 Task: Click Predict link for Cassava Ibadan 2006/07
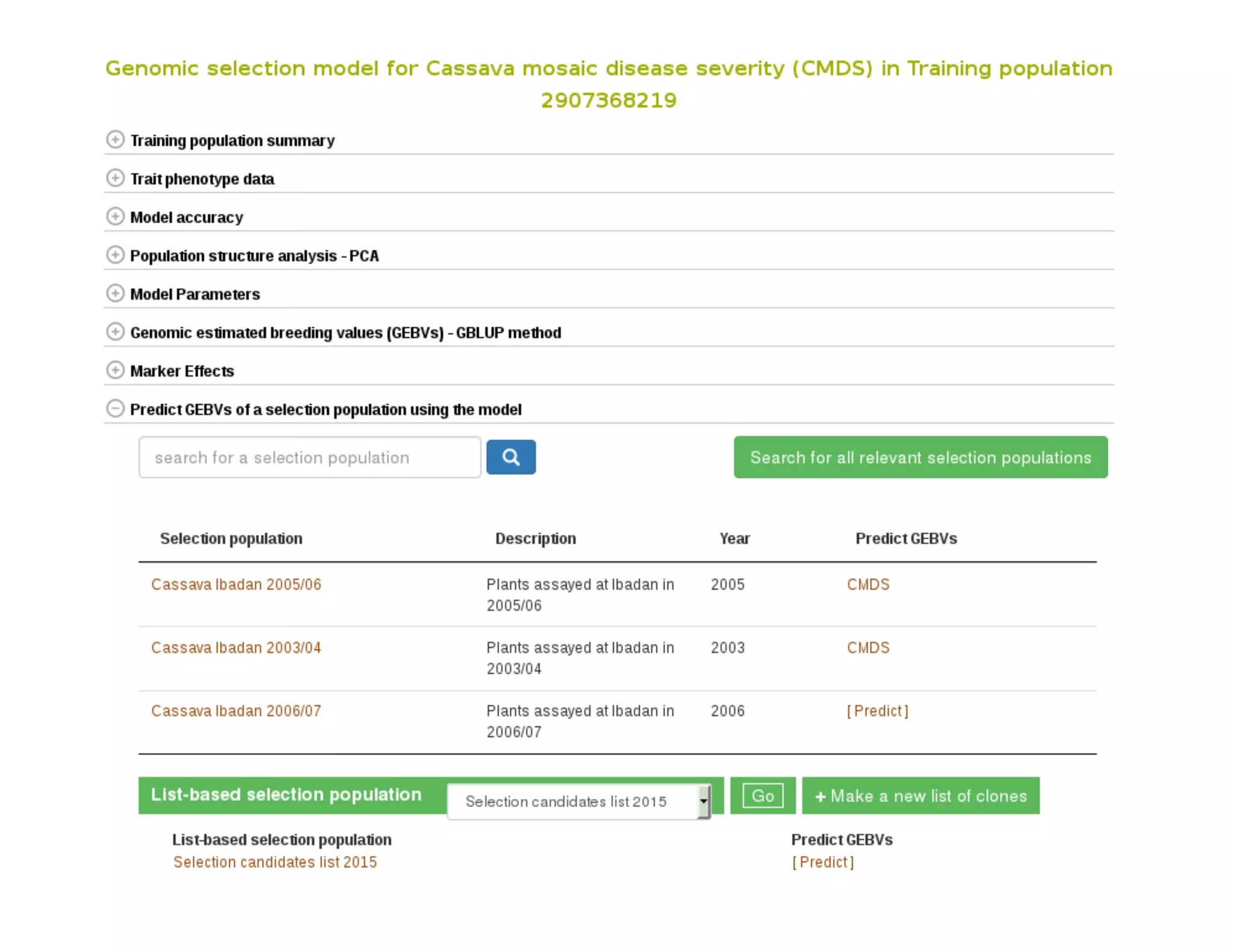(877, 711)
